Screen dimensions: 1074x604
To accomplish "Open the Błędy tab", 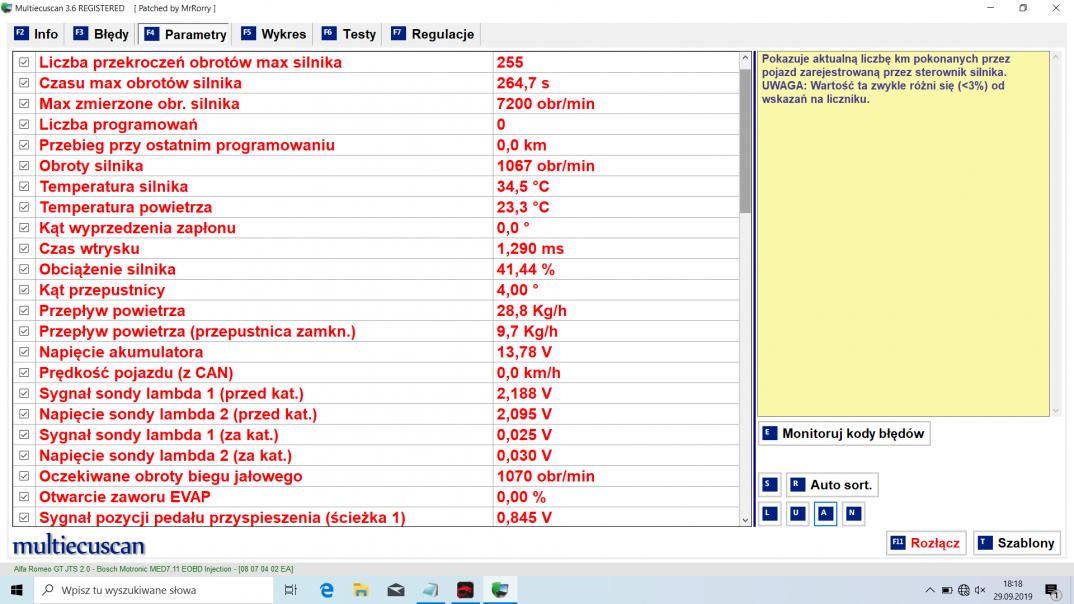I will pyautogui.click(x=101, y=34).
